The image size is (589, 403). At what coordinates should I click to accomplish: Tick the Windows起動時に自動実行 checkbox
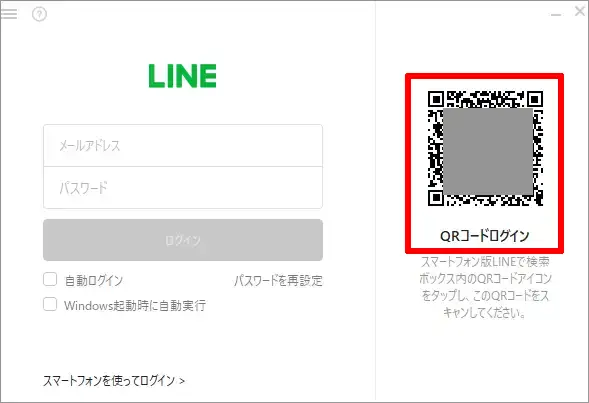(x=50, y=304)
